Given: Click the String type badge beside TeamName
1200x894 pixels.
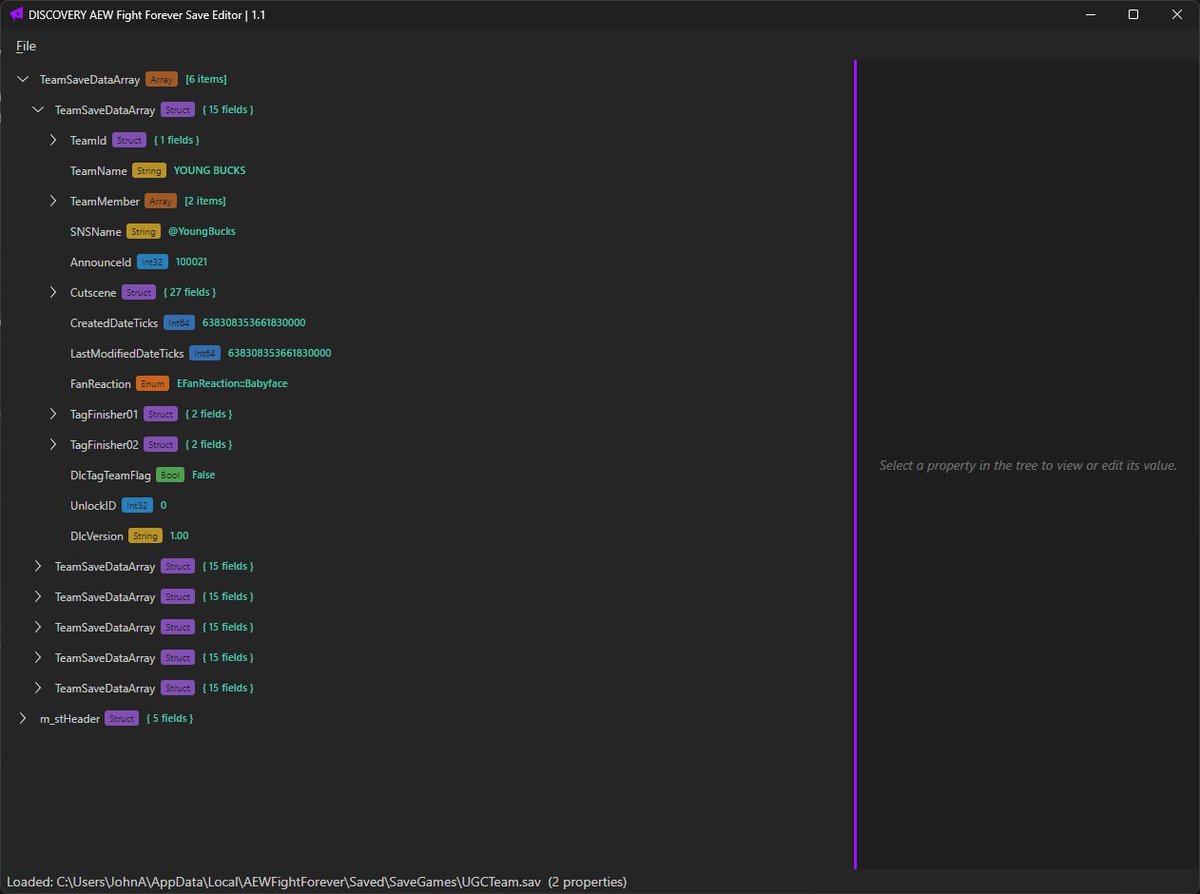Looking at the screenshot, I should pos(149,171).
